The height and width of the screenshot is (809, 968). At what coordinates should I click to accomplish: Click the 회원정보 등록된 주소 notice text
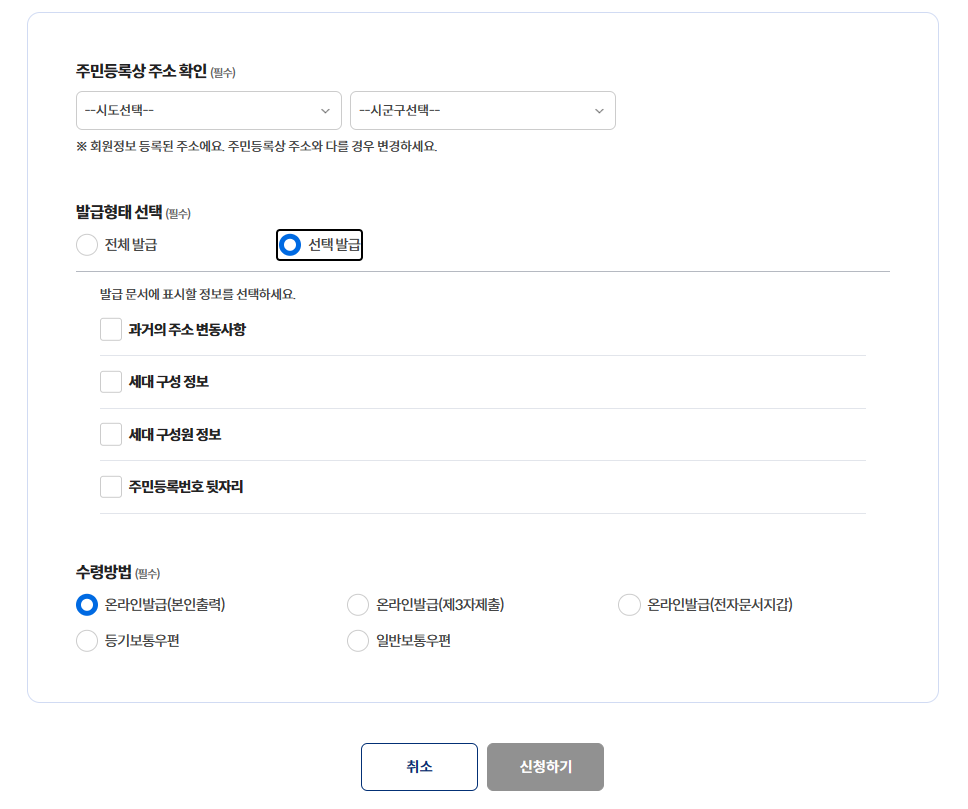click(x=257, y=146)
